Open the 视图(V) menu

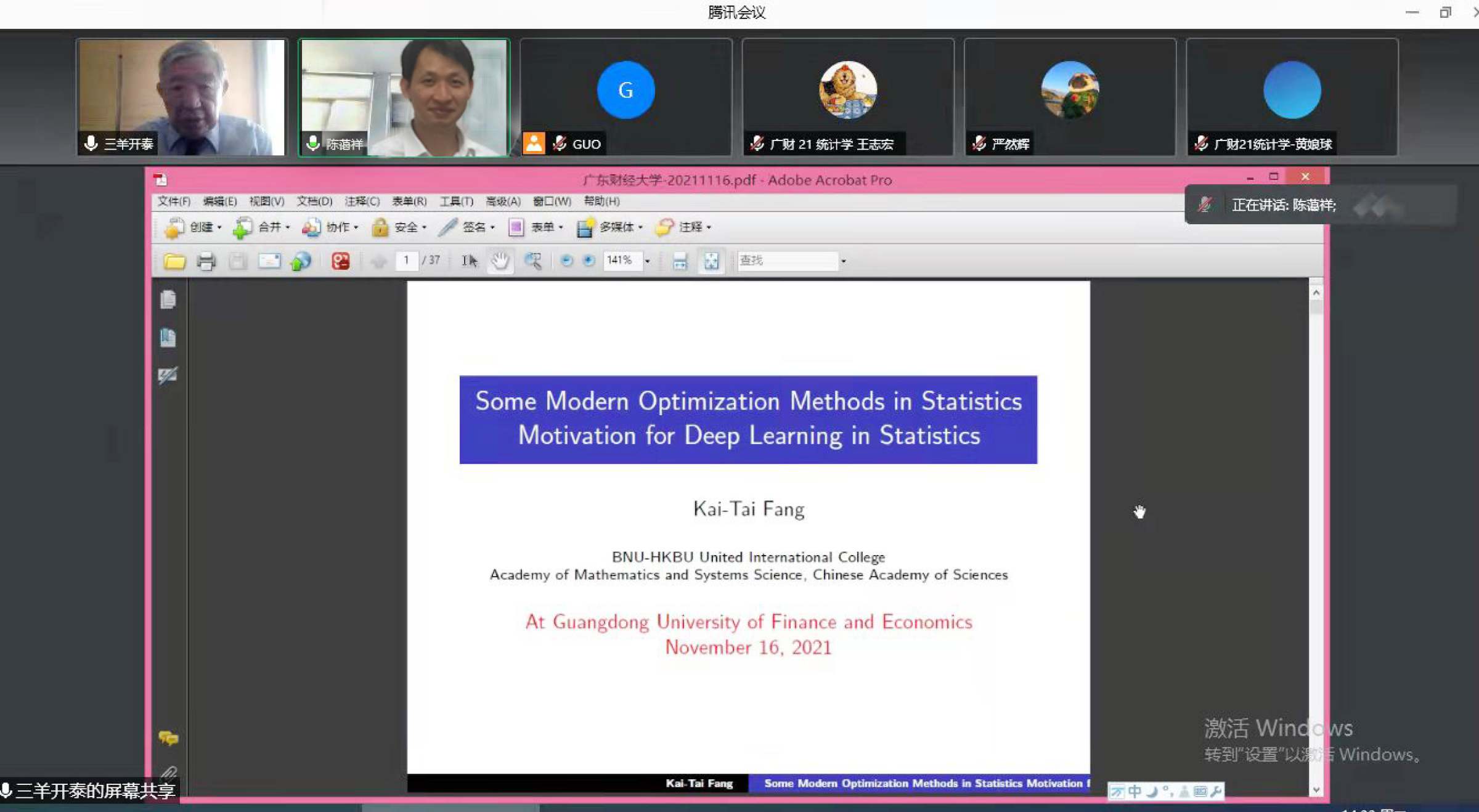click(x=266, y=201)
